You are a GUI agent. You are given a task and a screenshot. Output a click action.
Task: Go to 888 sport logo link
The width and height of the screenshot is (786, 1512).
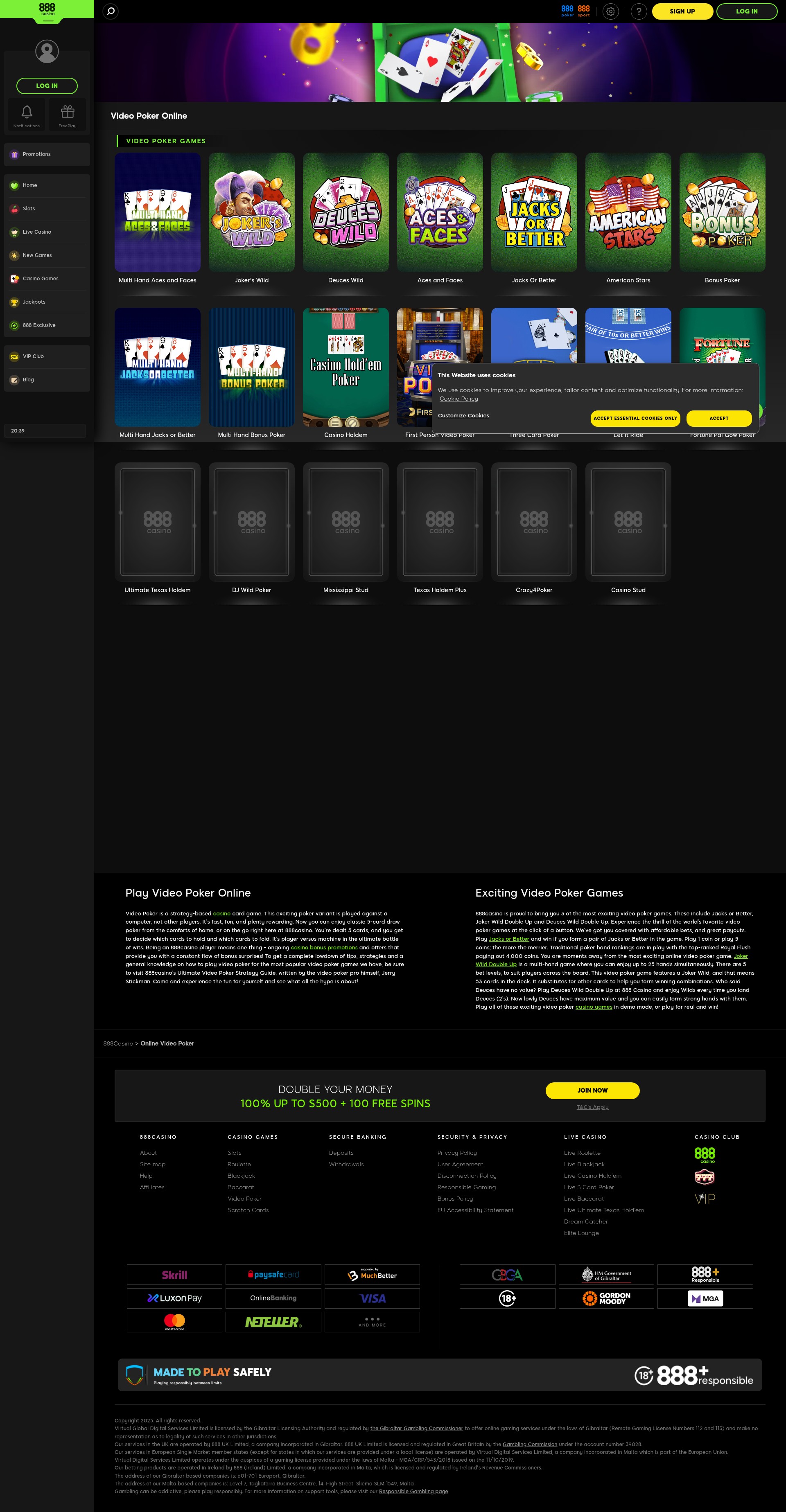[x=583, y=11]
